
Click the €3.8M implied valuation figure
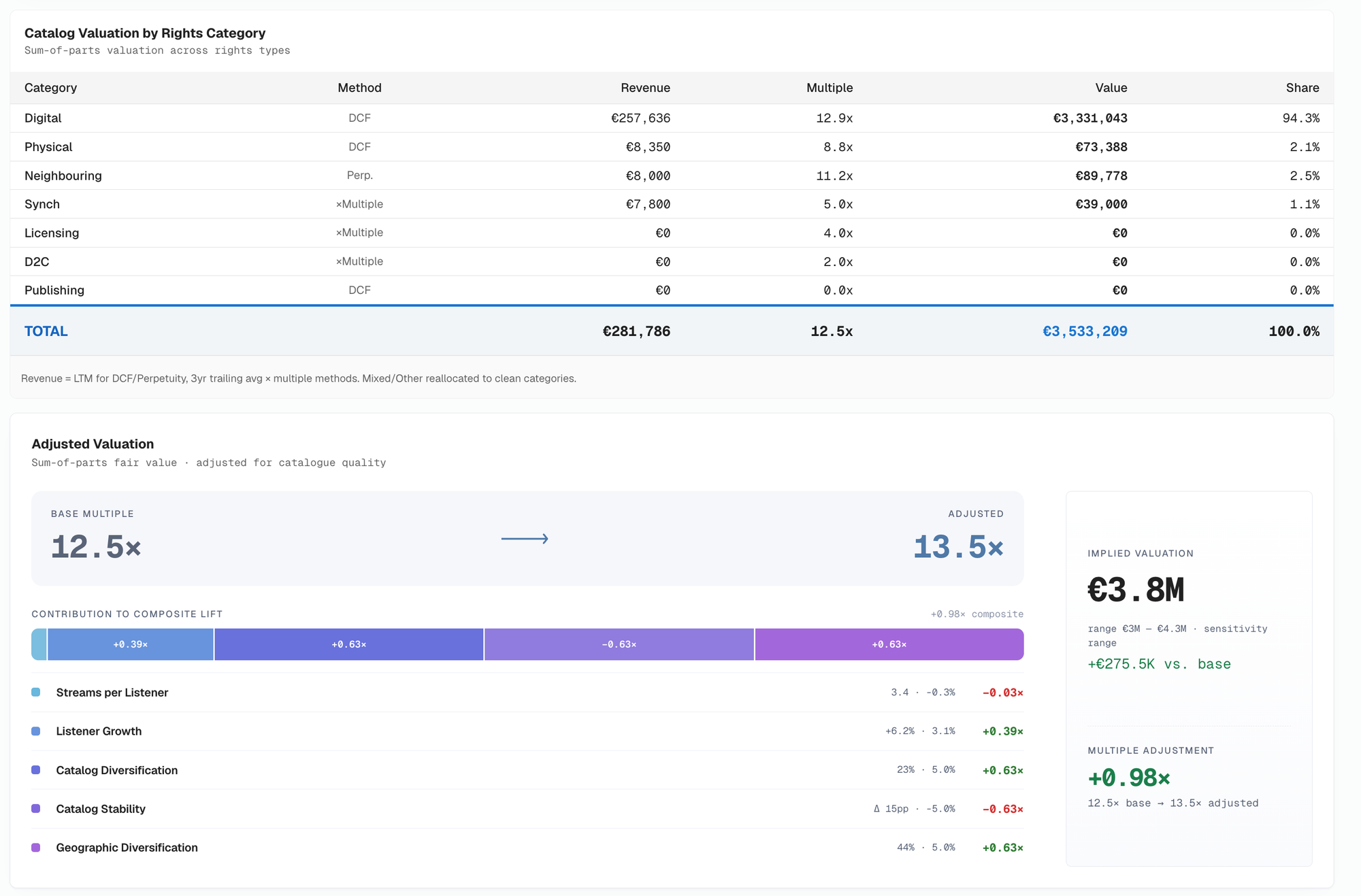pyautogui.click(x=1136, y=590)
